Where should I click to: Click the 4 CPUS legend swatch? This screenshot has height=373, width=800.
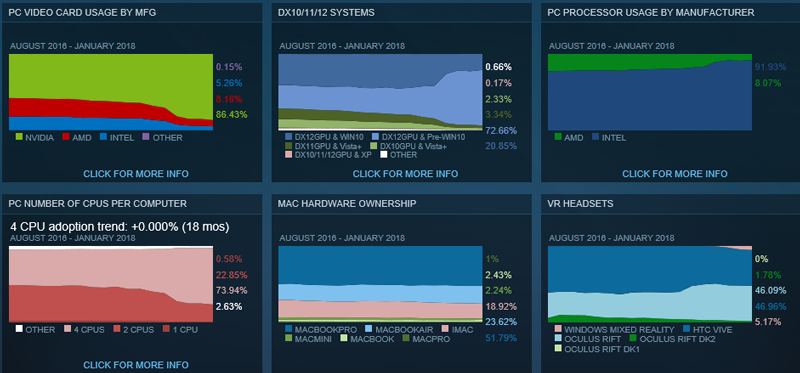tap(66, 329)
